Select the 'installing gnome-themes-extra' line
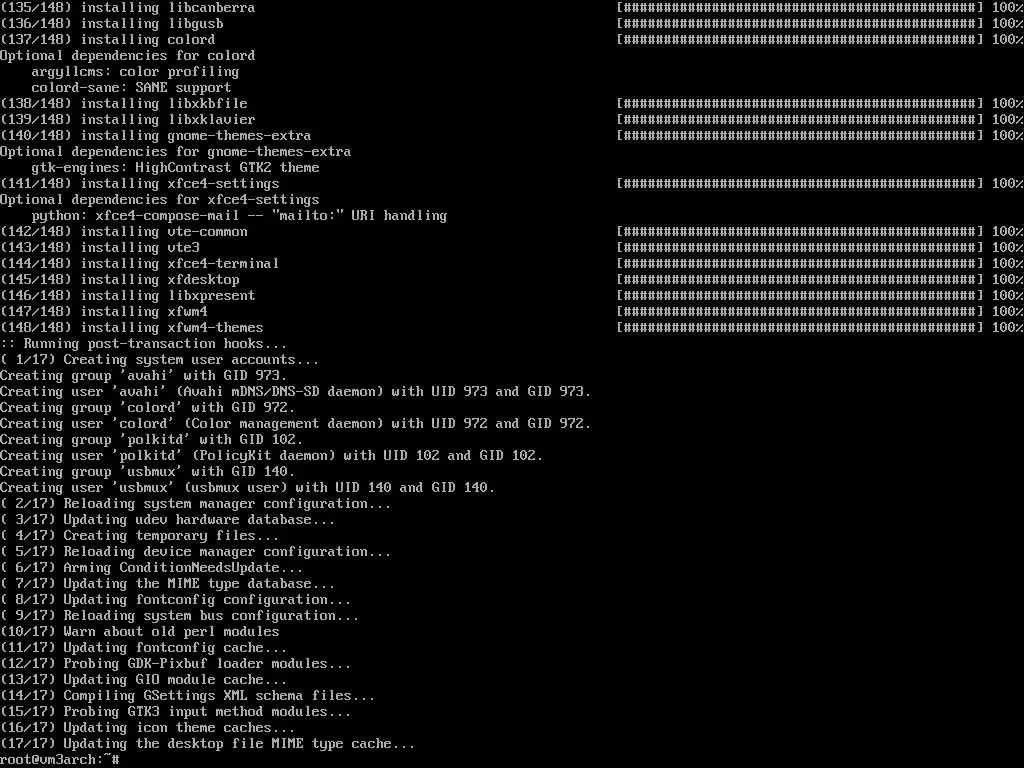The image size is (1024, 768). click(155, 136)
